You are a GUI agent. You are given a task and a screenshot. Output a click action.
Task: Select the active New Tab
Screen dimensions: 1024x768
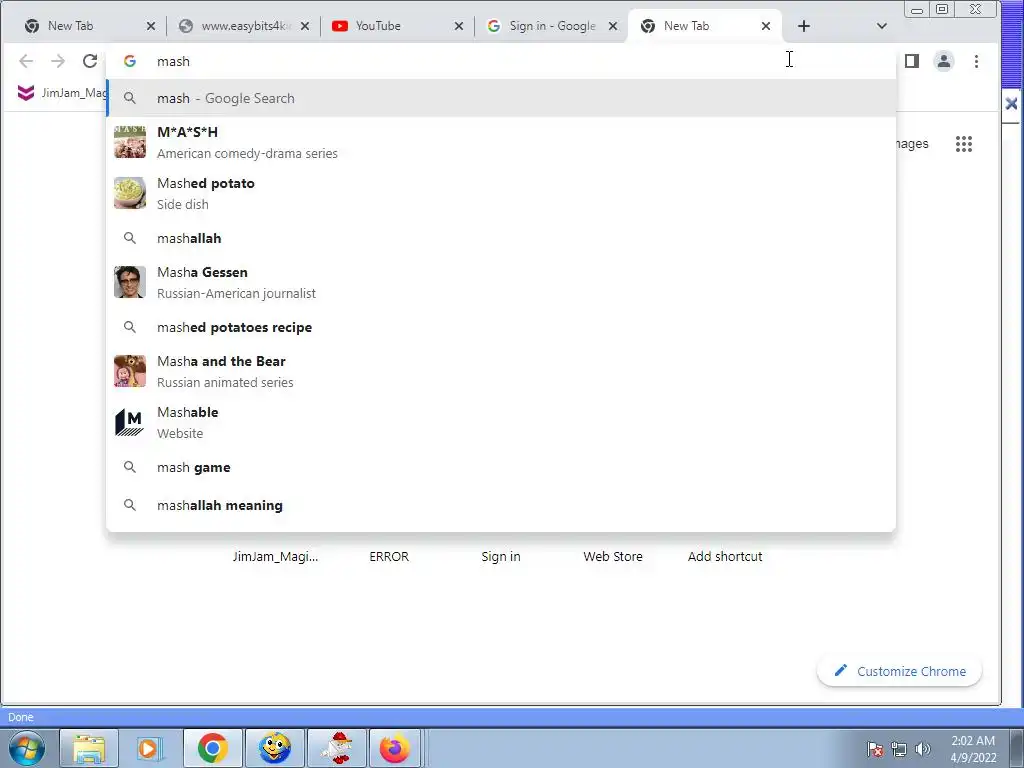[x=703, y=26]
